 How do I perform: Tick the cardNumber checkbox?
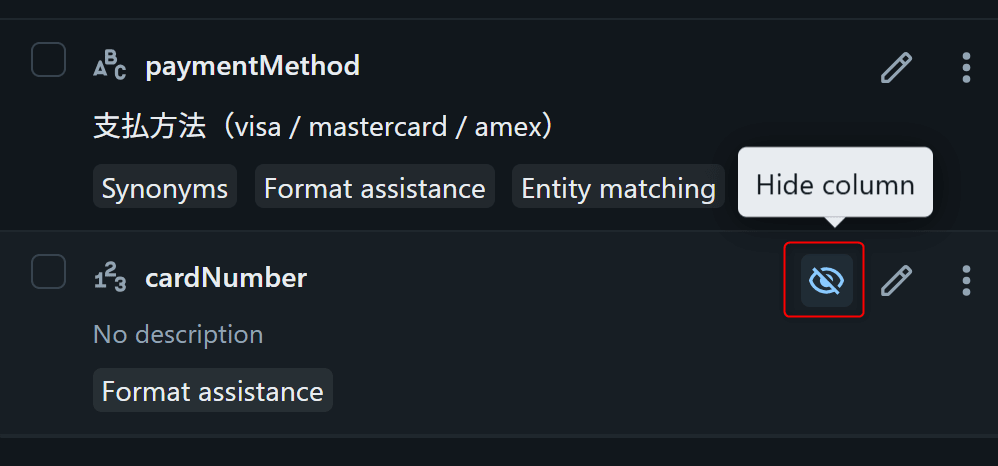[48, 272]
